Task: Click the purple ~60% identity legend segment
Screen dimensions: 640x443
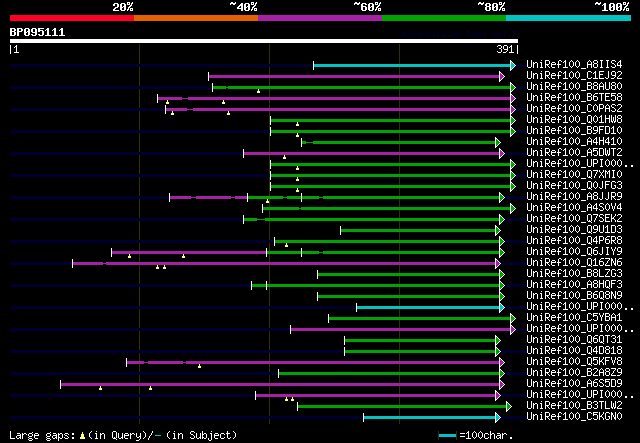Action: (x=320, y=18)
